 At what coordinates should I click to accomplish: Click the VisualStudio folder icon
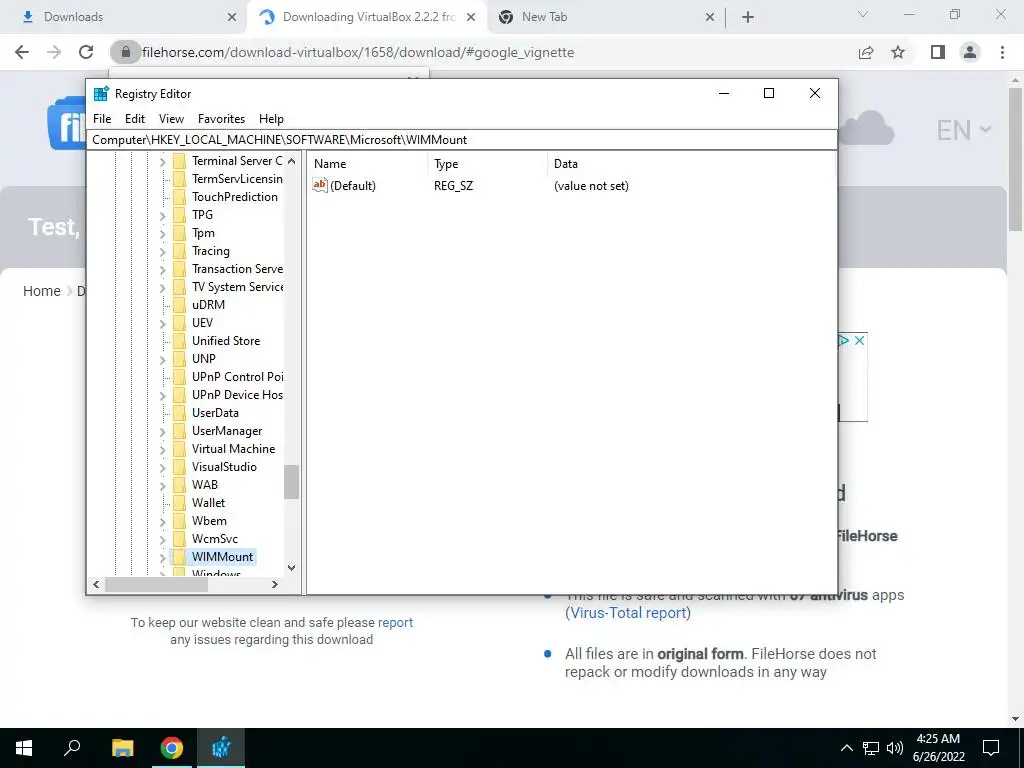click(180, 467)
